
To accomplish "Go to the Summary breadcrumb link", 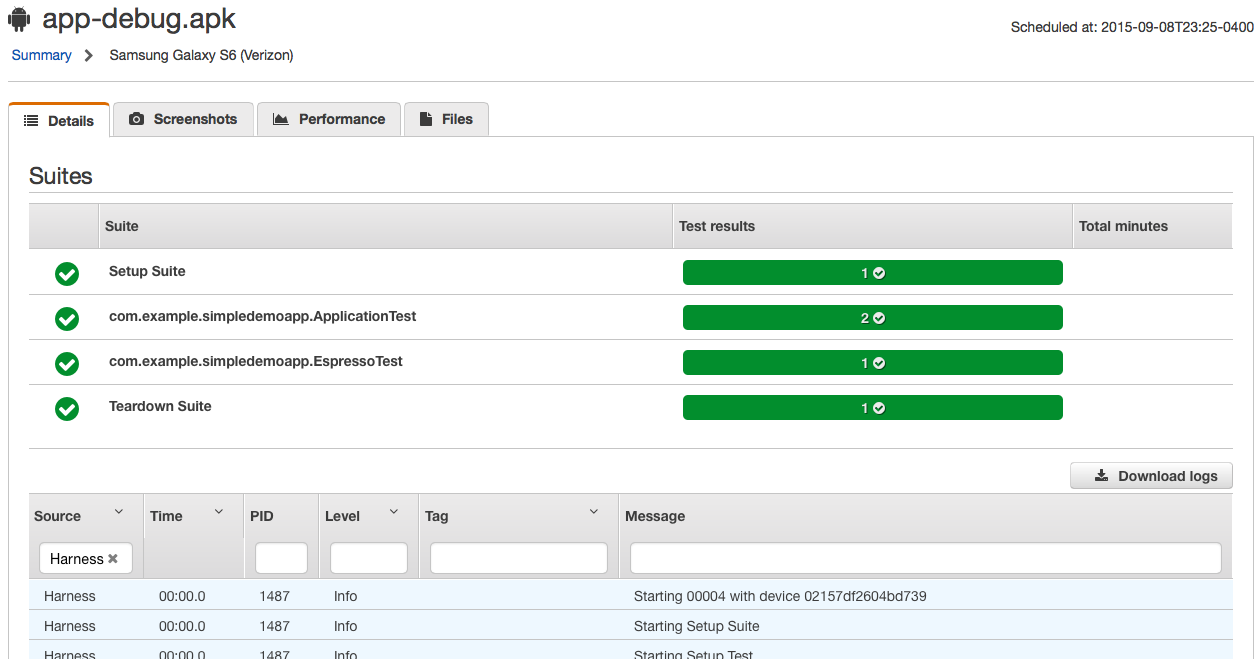I will tap(41, 56).
